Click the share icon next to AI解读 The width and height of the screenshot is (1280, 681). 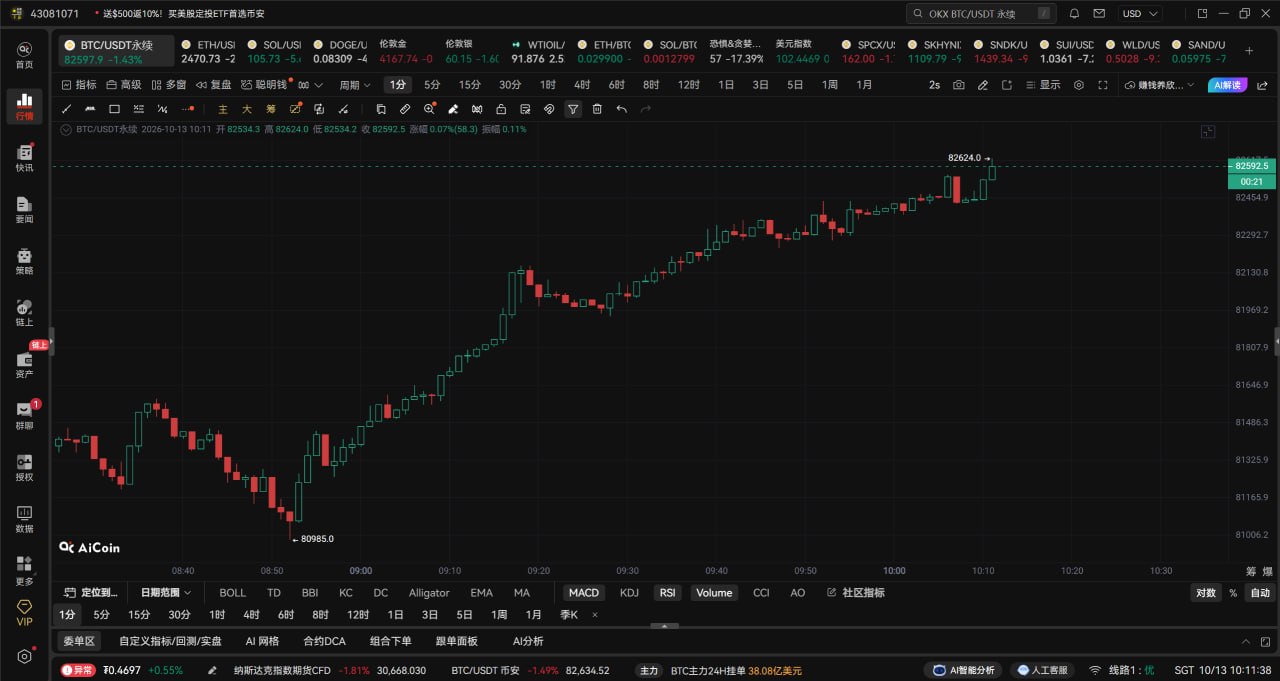point(1263,85)
